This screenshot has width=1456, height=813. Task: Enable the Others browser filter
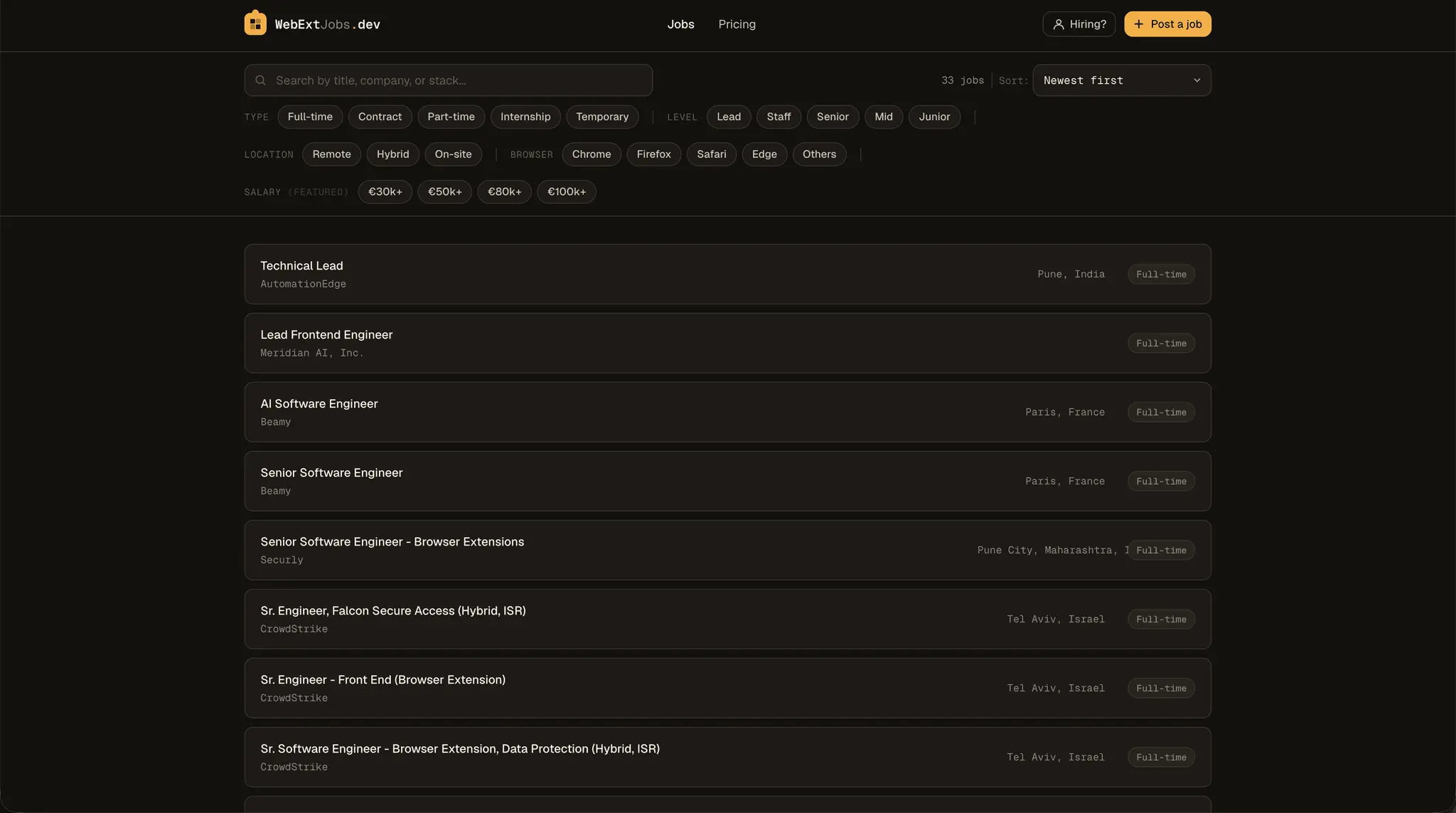point(820,154)
